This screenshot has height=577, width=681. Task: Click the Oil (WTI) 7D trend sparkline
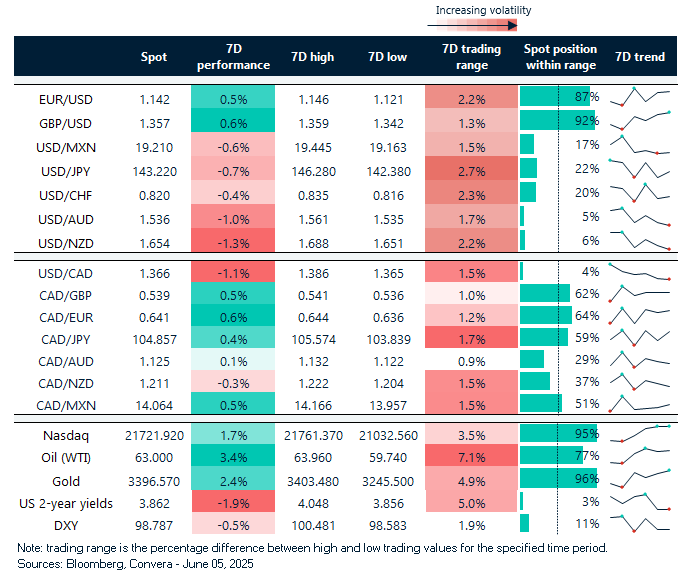click(640, 458)
